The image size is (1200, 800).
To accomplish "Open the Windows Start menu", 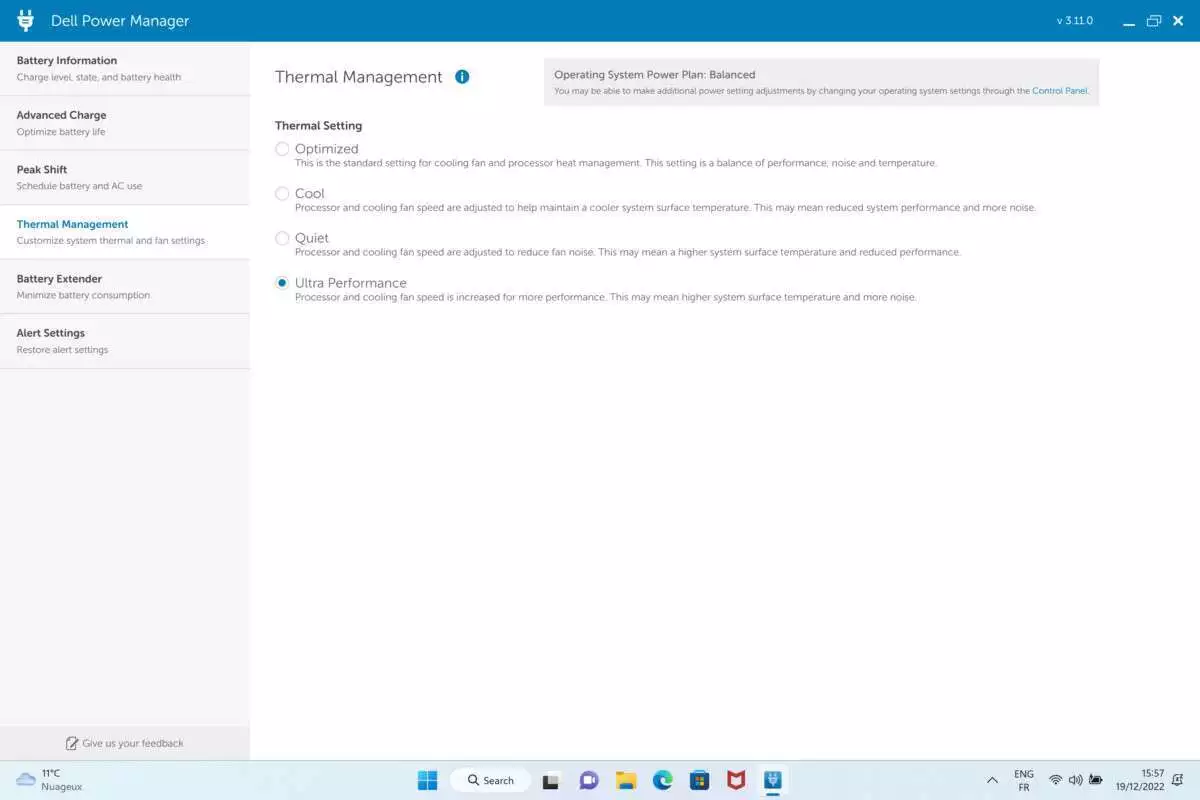I will tap(427, 780).
